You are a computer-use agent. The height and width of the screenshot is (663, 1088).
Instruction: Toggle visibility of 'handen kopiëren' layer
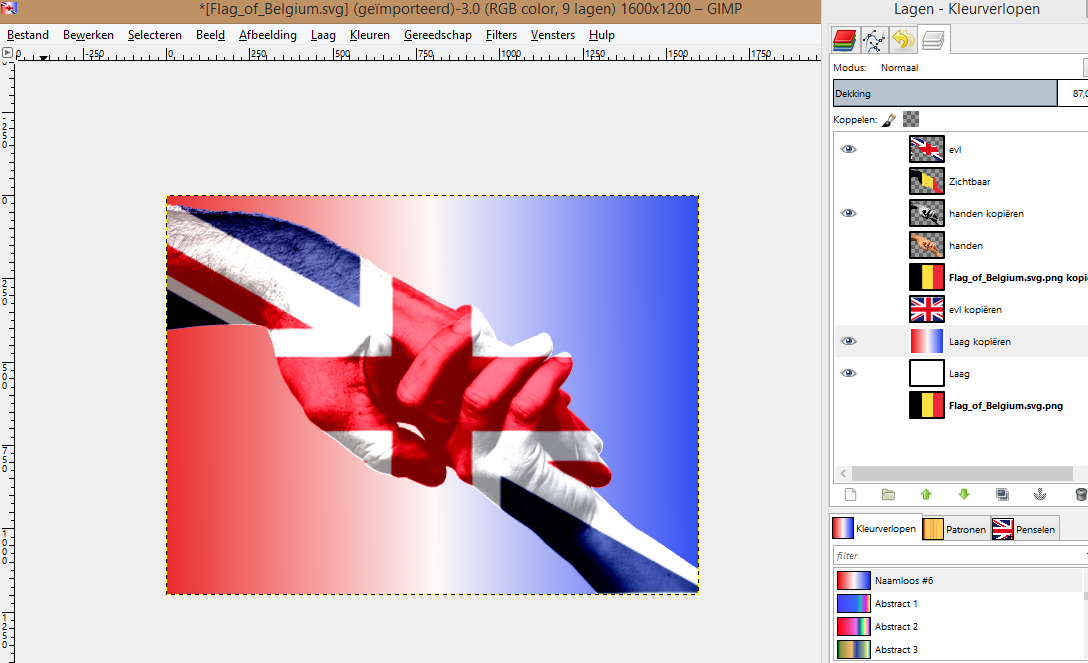pyautogui.click(x=849, y=213)
